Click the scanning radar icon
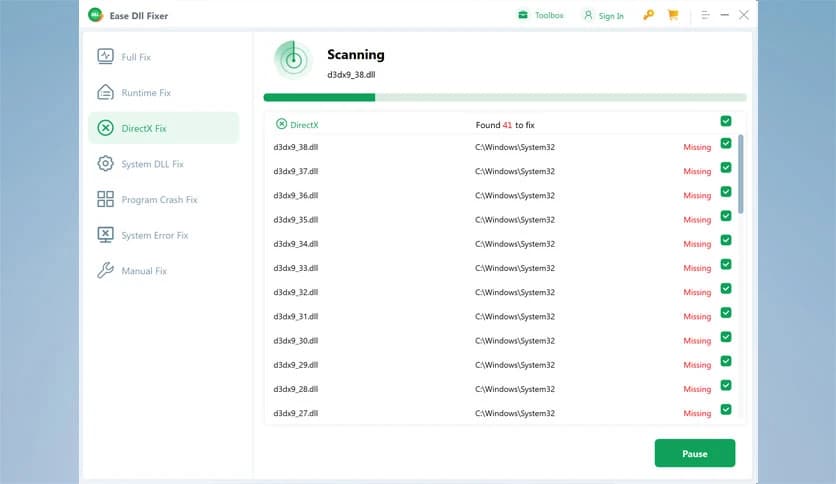836x484 pixels. [293, 60]
